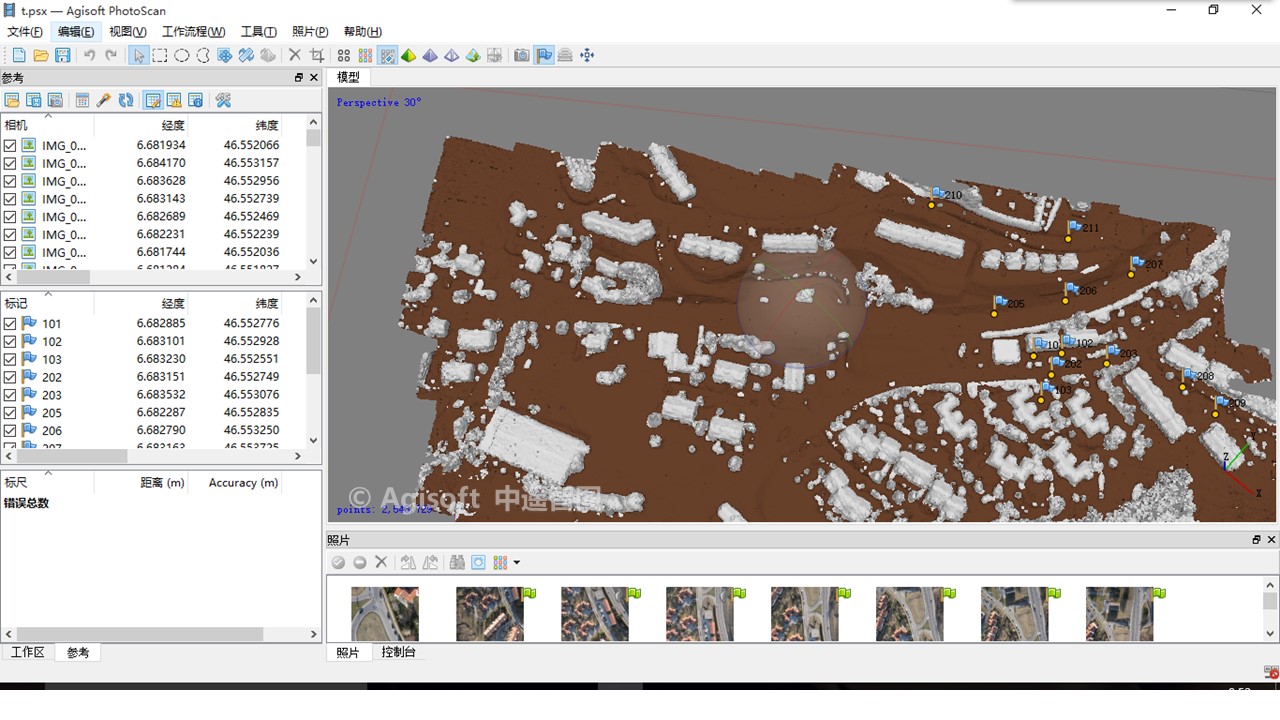Toggle show markers flag icon
This screenshot has width=1280, height=720.
point(544,56)
